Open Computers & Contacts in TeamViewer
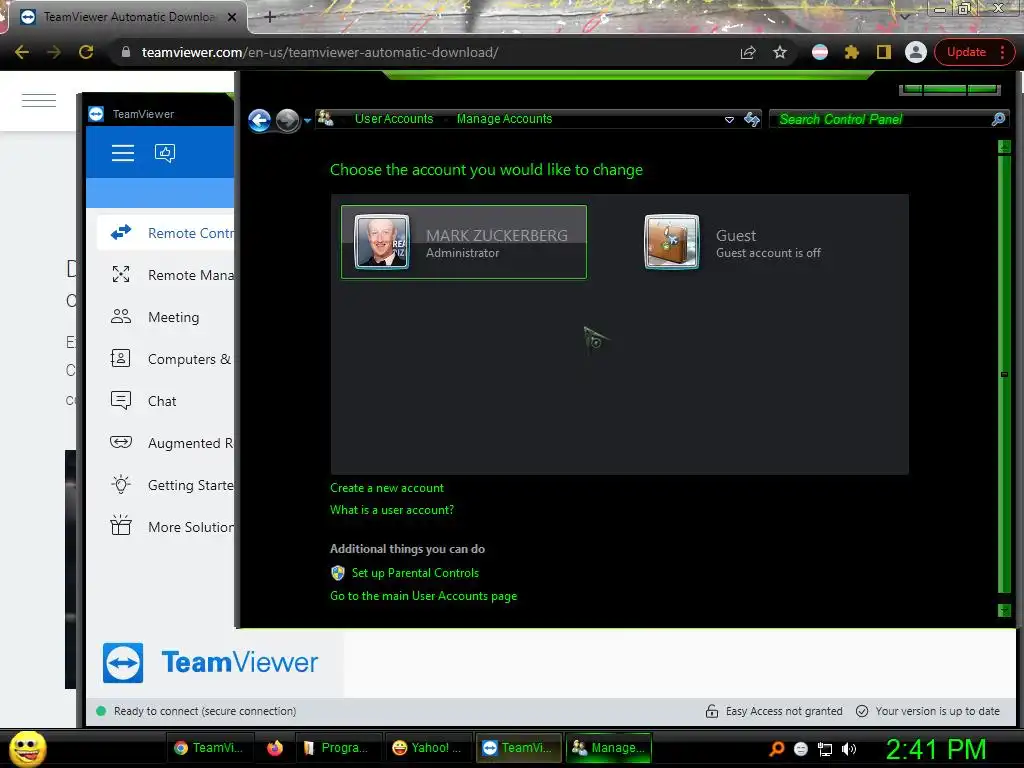Viewport: 1024px width, 768px height. click(167, 359)
